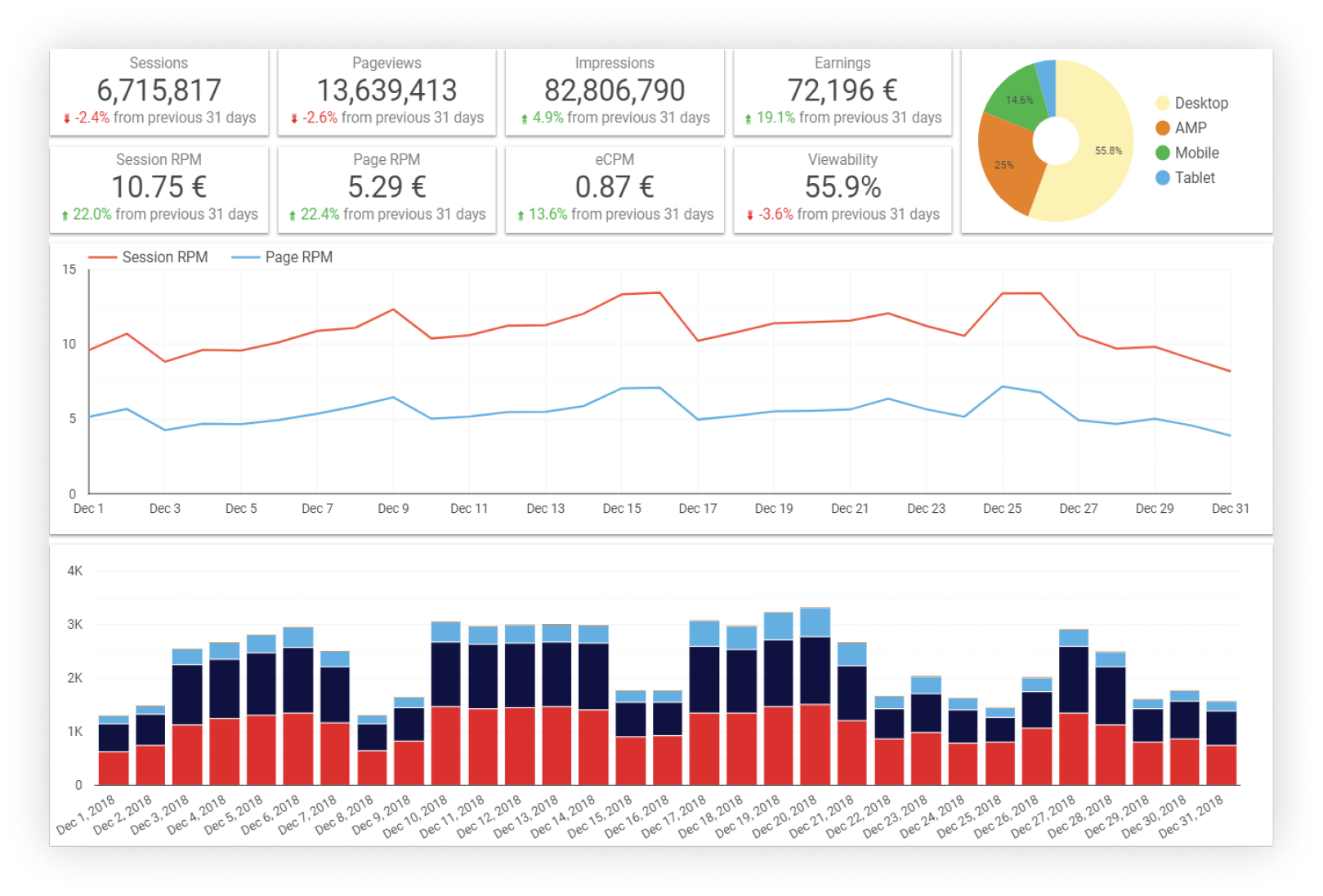Click the Dec 25 label on line chart axis
Viewport: 1323px width, 896px height.
[x=1002, y=509]
